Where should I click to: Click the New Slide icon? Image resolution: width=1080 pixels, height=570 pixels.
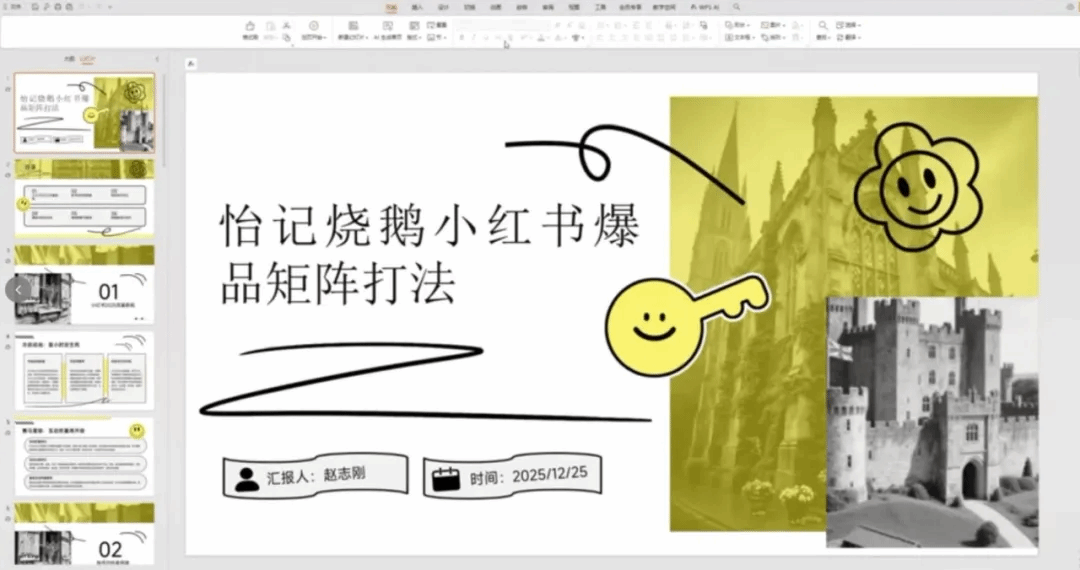pos(353,26)
